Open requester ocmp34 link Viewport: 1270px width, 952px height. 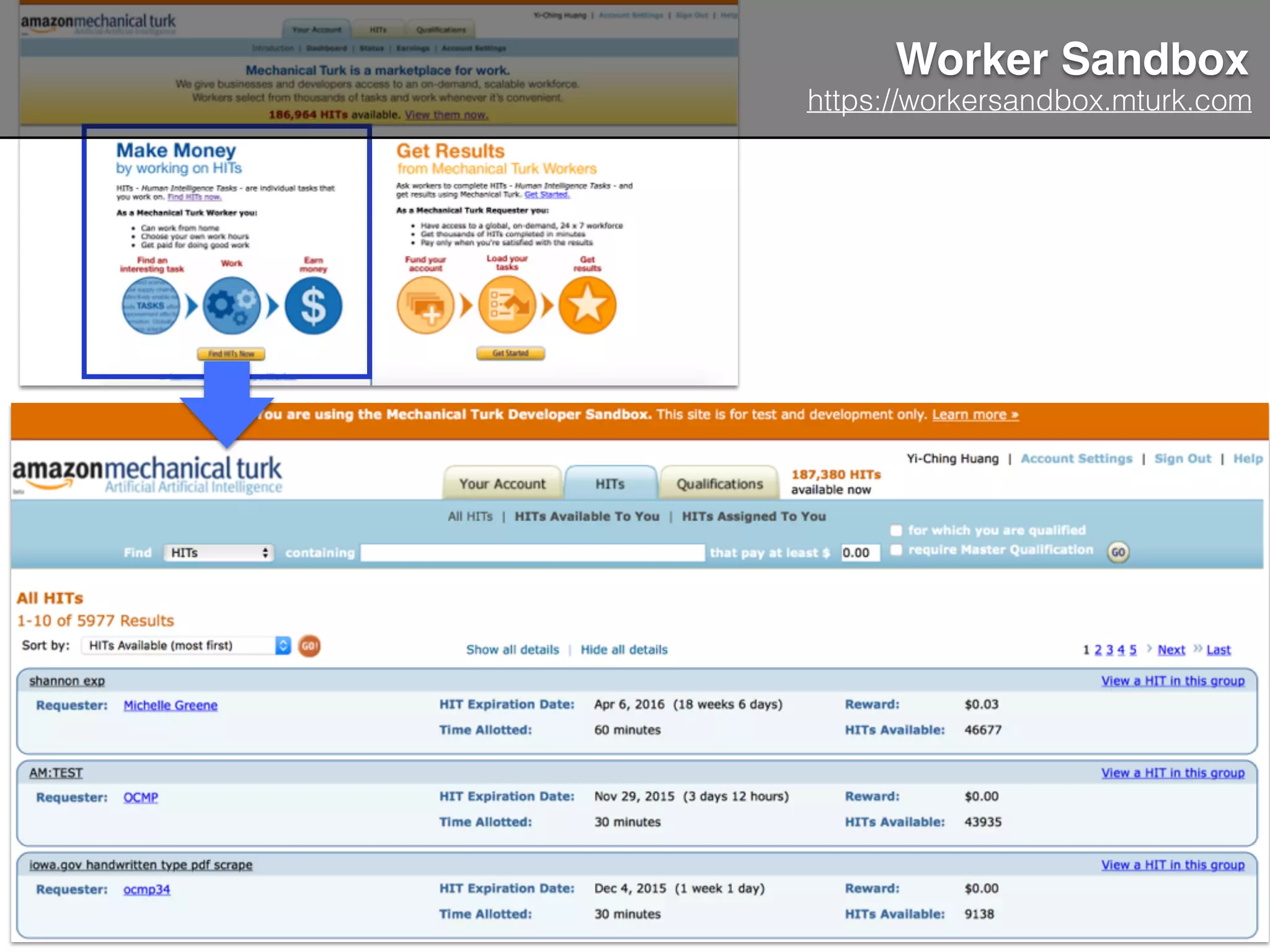(x=146, y=889)
